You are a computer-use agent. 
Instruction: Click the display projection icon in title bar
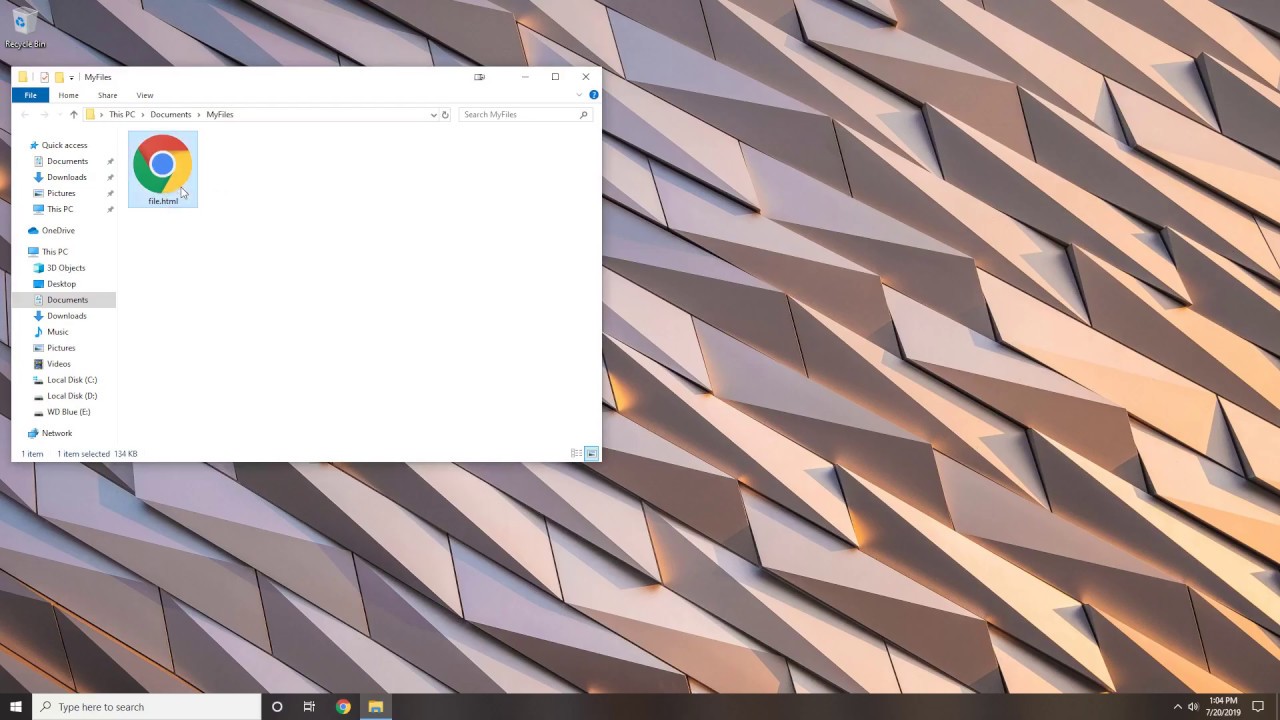(479, 77)
